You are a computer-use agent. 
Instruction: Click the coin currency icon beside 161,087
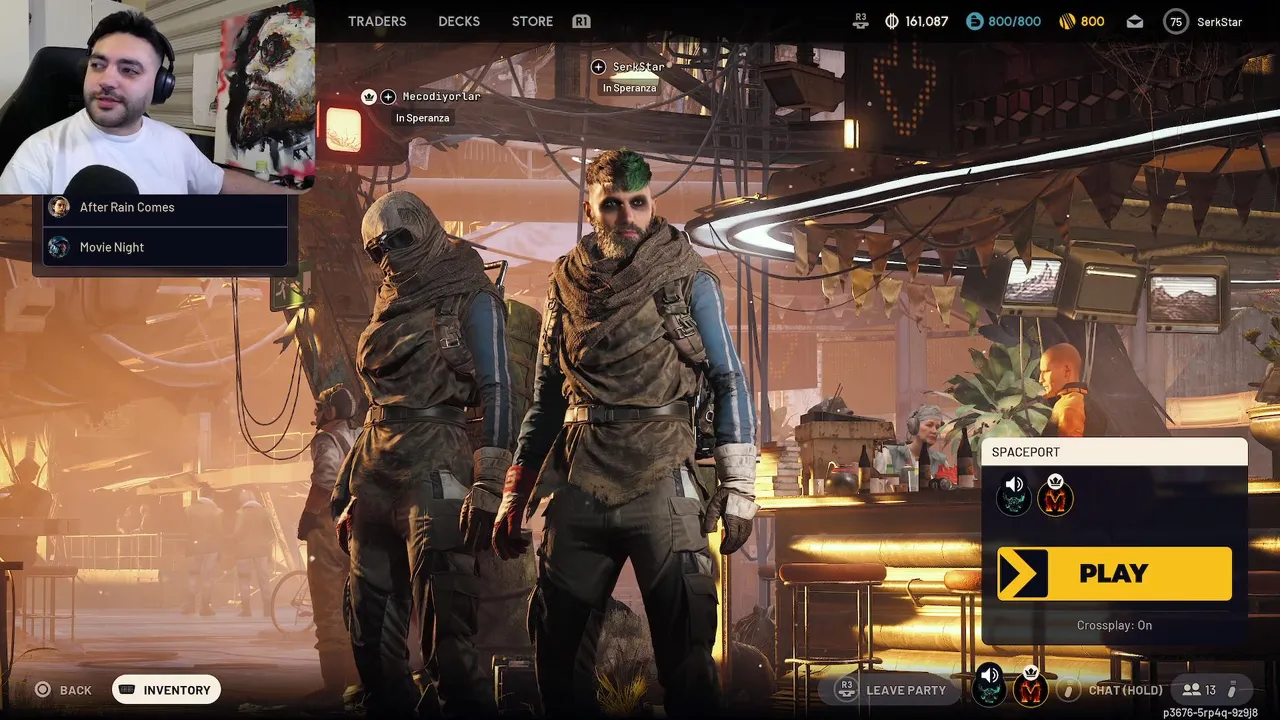892,21
